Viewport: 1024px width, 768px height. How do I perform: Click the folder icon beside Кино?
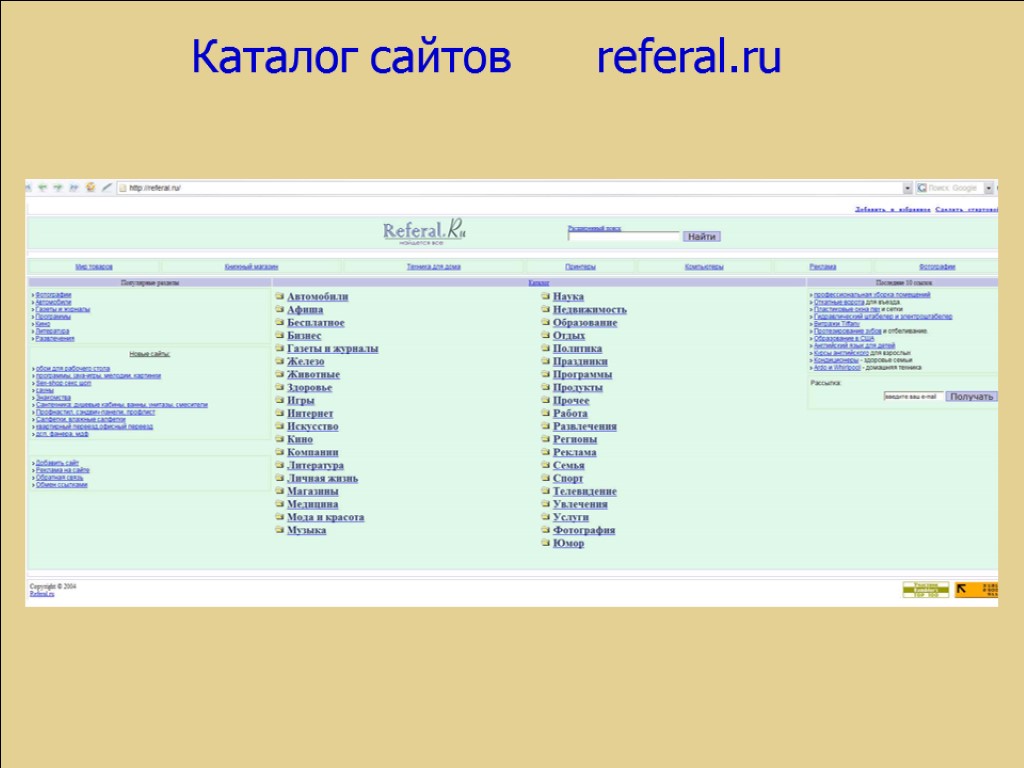click(x=280, y=439)
